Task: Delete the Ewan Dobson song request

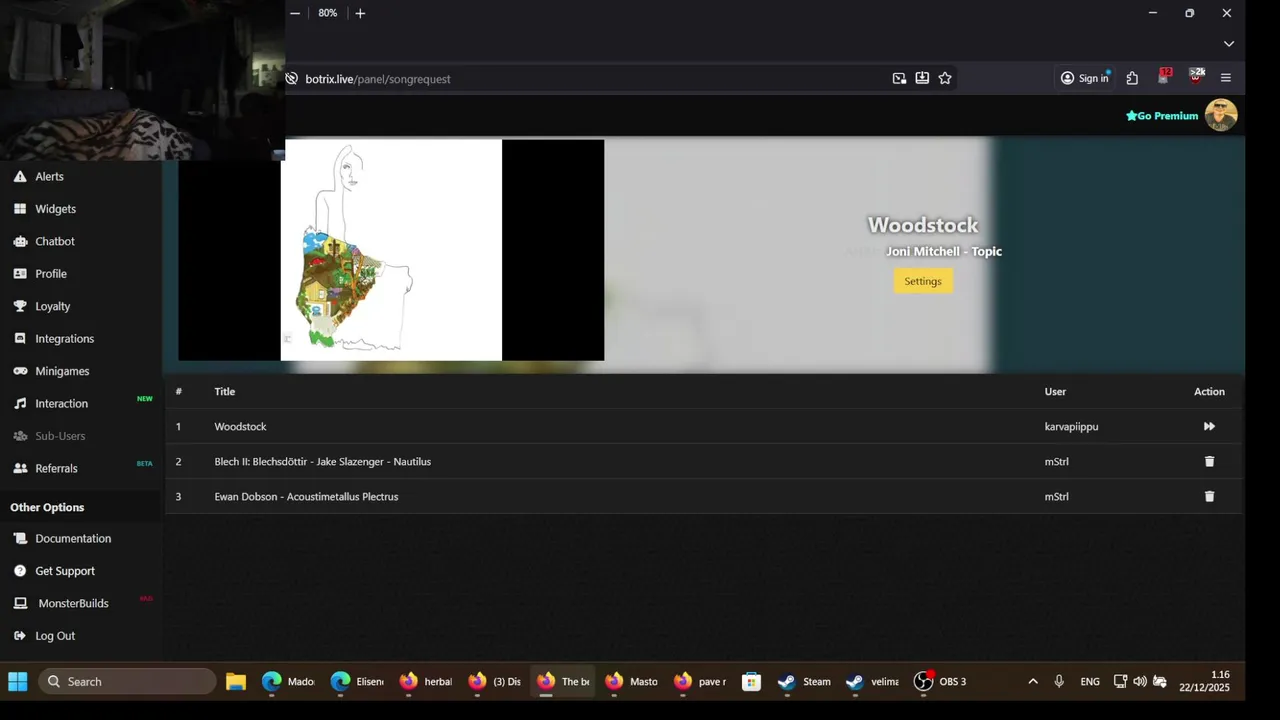Action: tap(1209, 496)
